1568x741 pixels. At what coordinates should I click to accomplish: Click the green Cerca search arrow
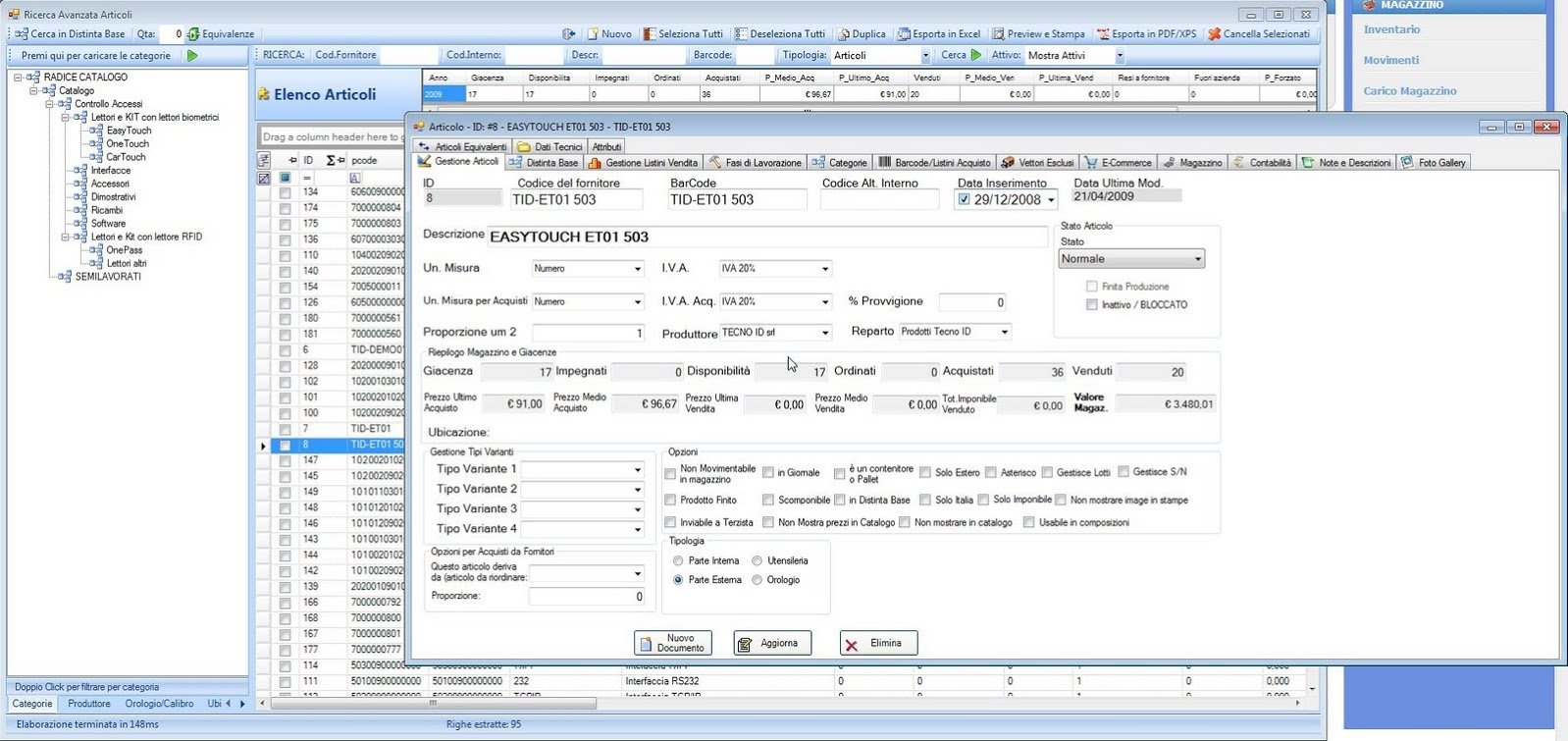point(975,55)
